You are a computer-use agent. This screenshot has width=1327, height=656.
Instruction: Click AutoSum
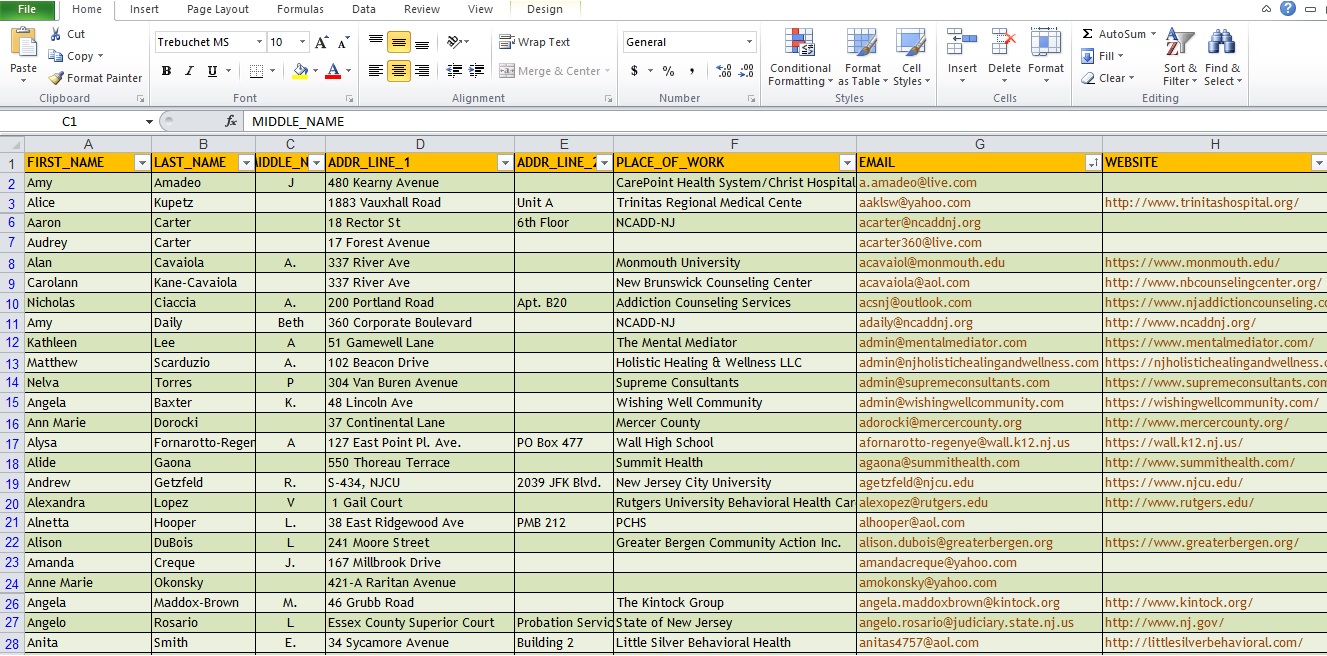[x=1114, y=34]
